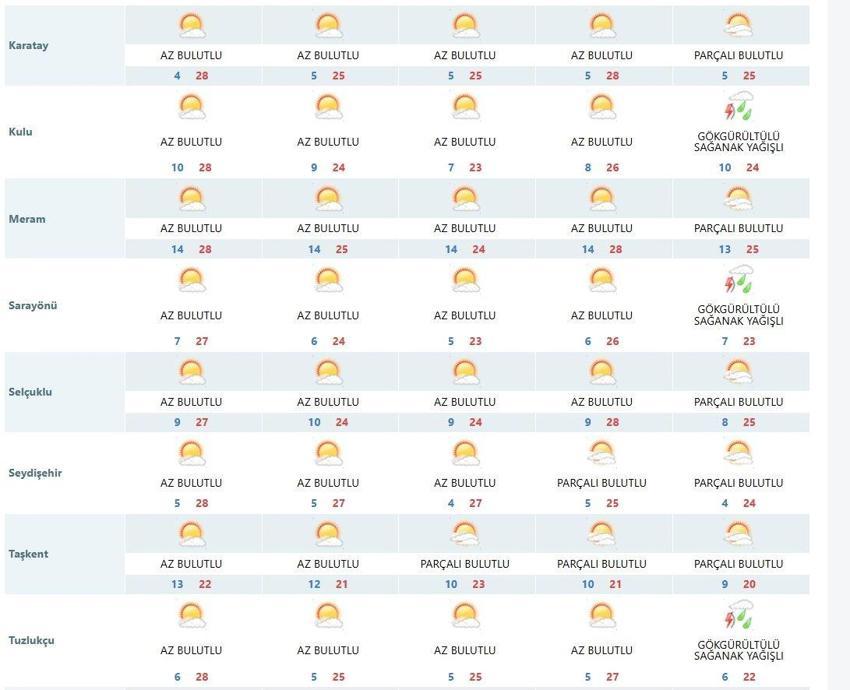This screenshot has height=690, width=850.
Task: Click the first sun icon in Meram's row
Action: (x=190, y=196)
